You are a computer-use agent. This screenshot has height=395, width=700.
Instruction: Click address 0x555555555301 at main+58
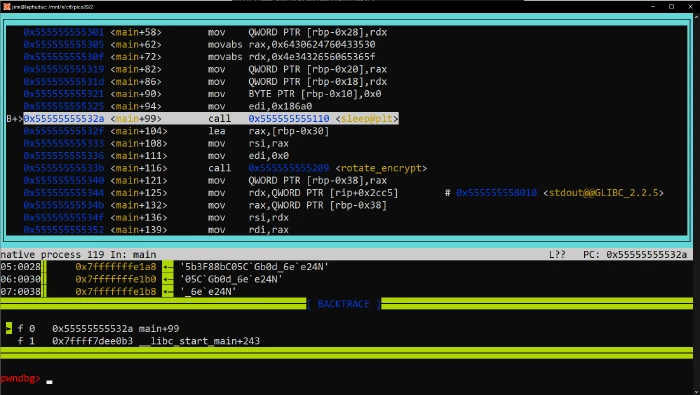pos(63,32)
